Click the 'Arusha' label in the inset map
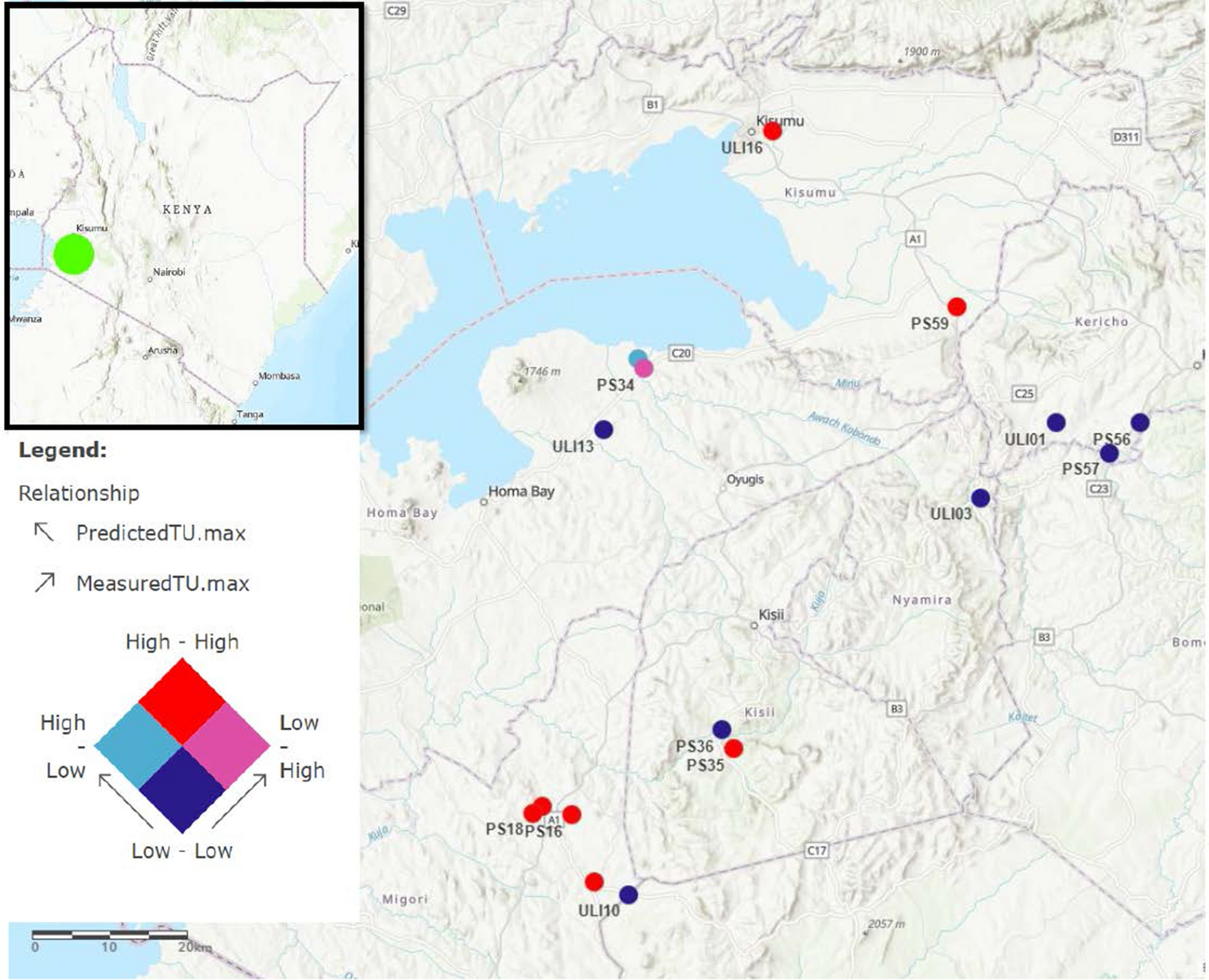Viewport: 1209px width, 980px height. pyautogui.click(x=163, y=350)
